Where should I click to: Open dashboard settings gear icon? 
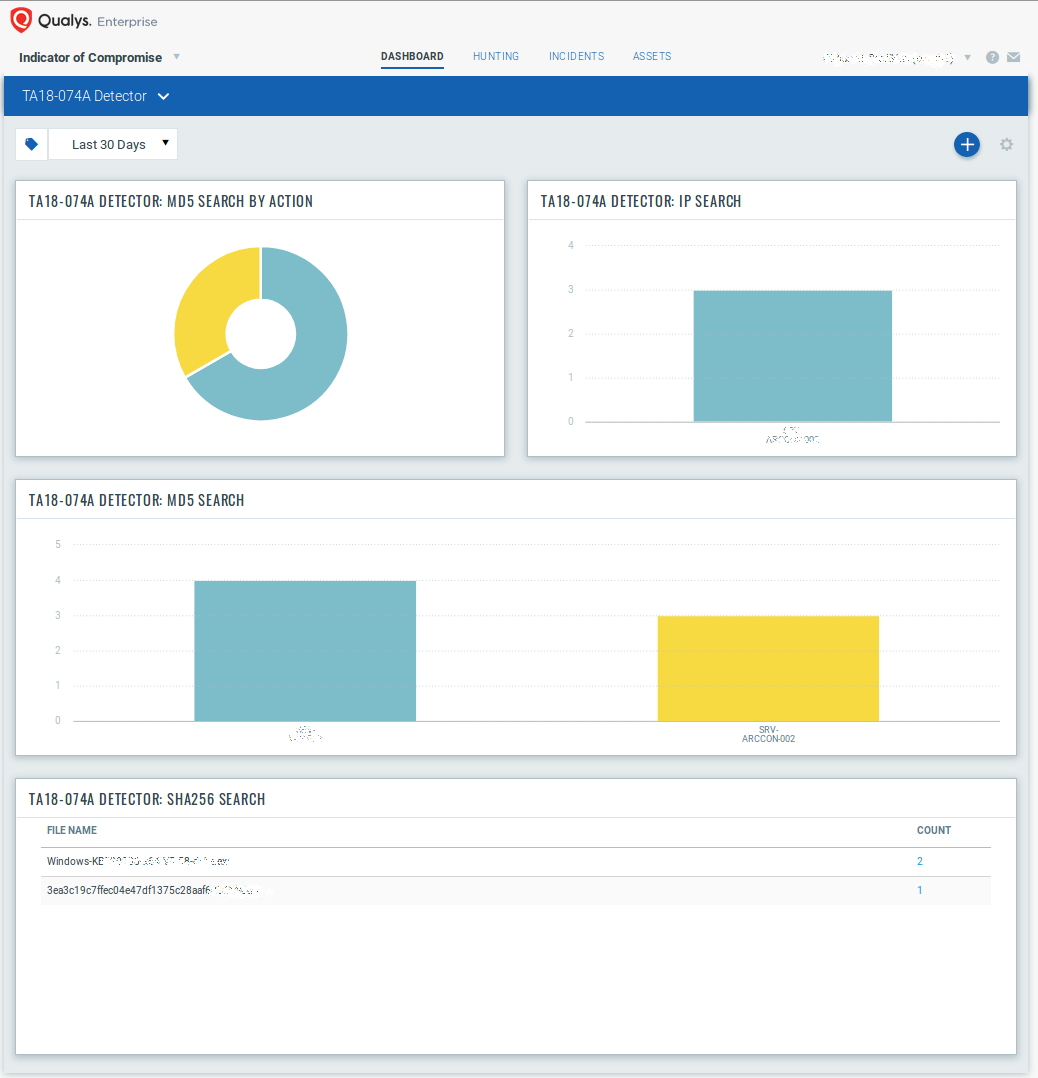(x=1006, y=144)
